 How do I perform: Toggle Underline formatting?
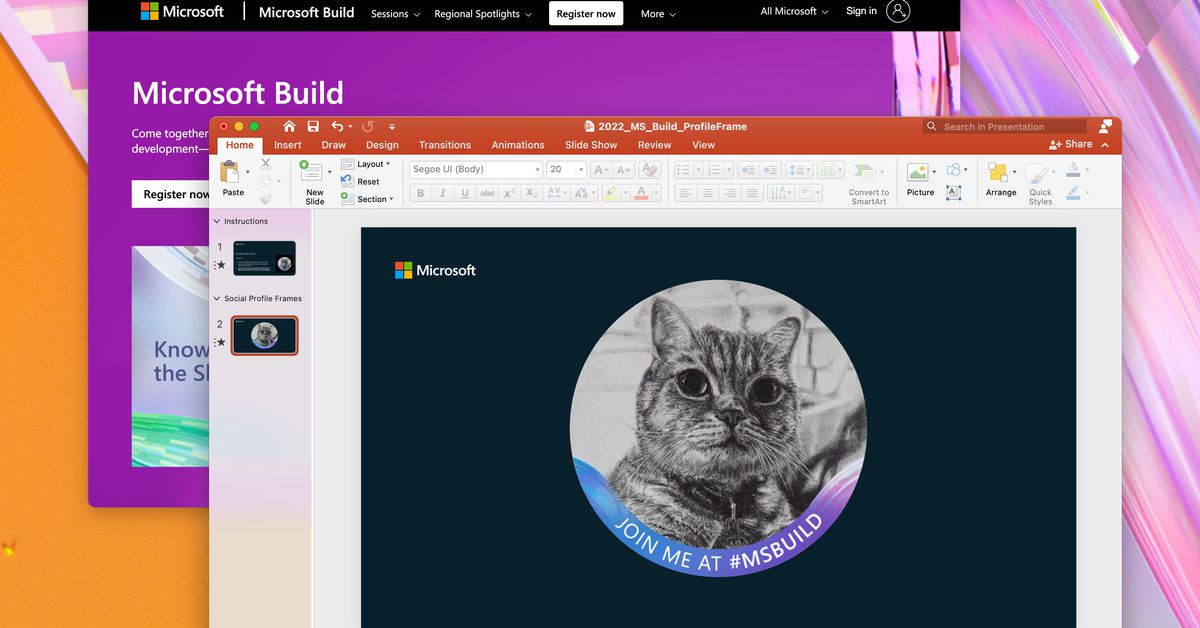coord(465,193)
